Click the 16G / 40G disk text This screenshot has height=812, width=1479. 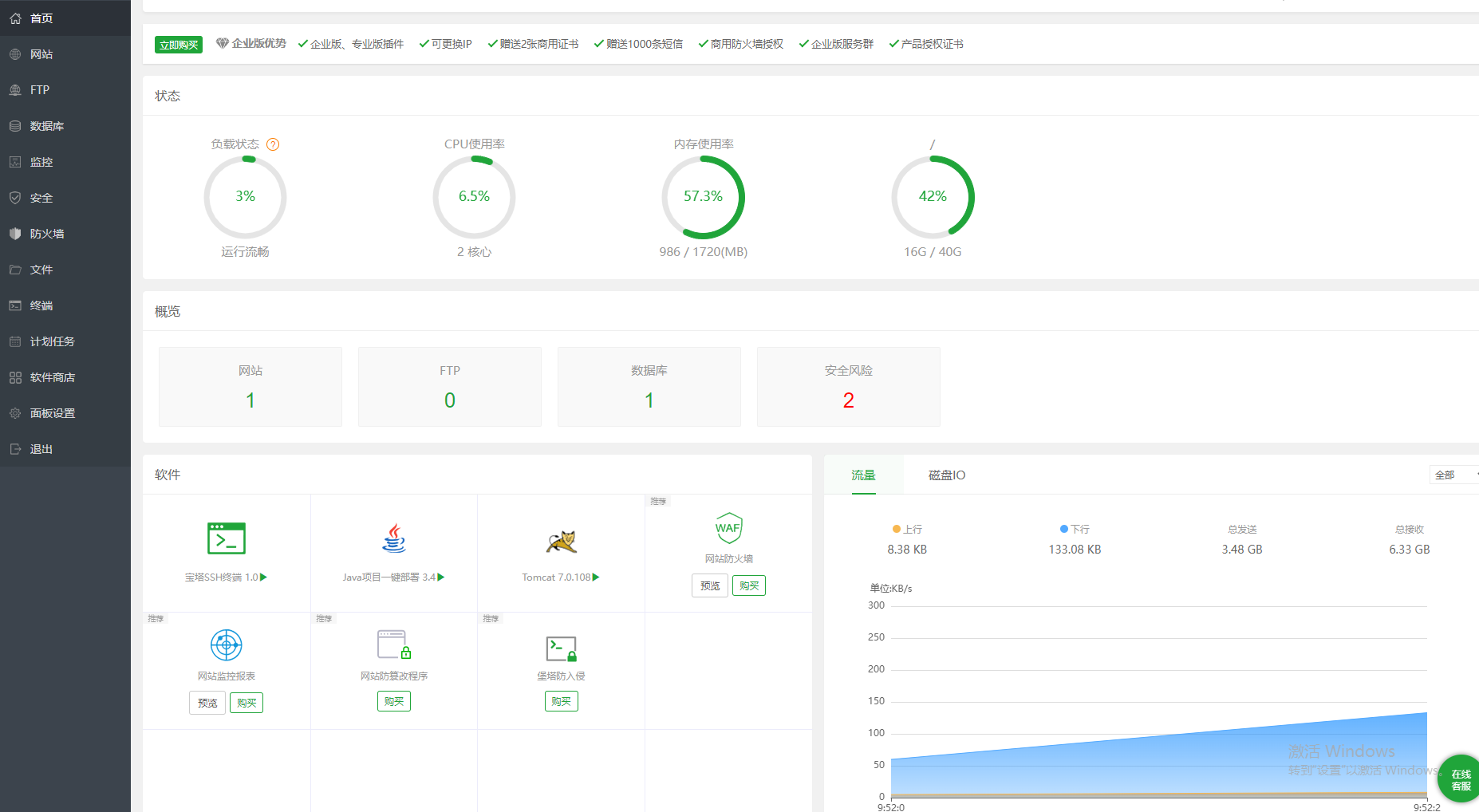(x=933, y=252)
